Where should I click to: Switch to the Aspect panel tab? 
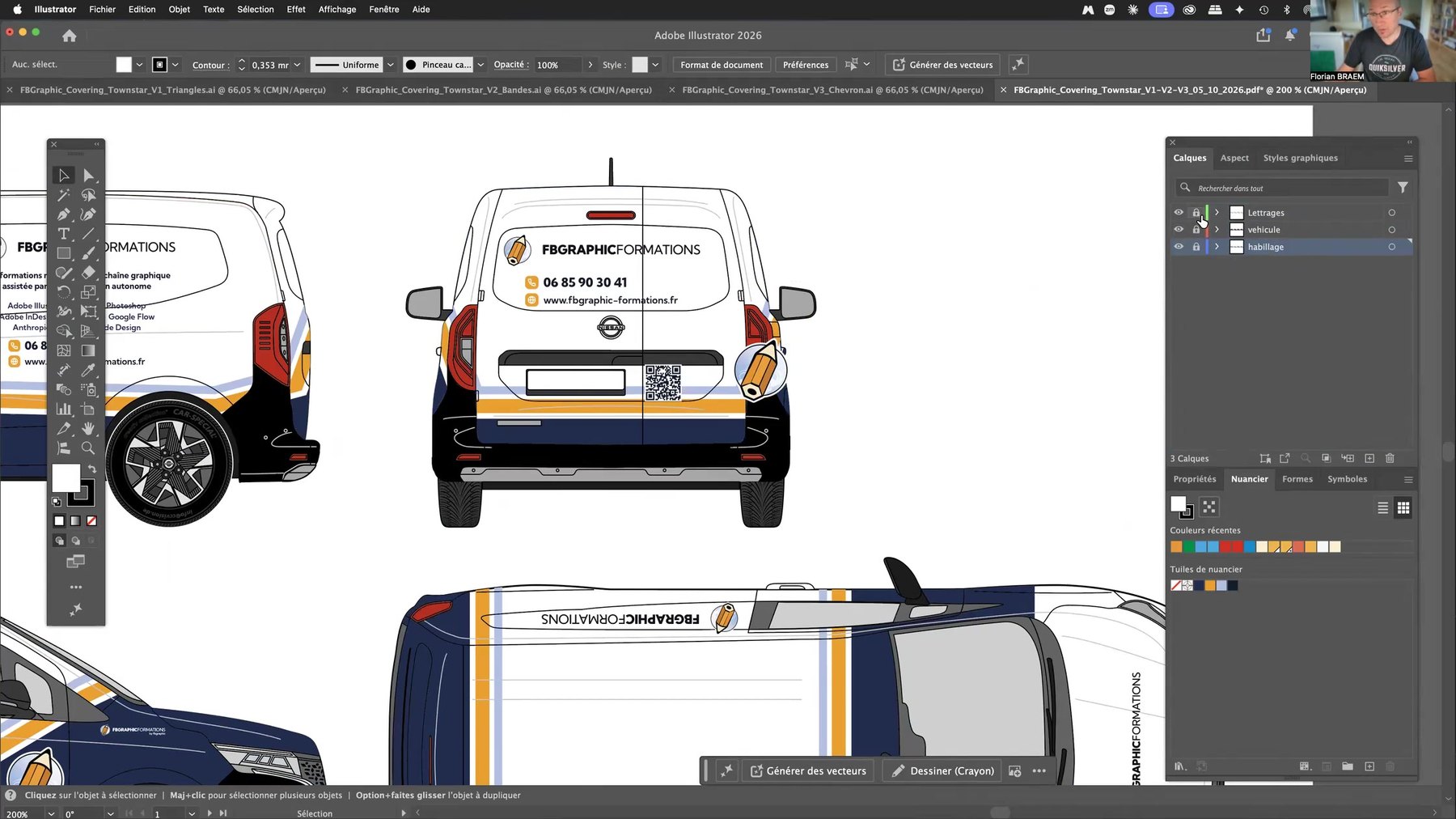coord(1234,158)
